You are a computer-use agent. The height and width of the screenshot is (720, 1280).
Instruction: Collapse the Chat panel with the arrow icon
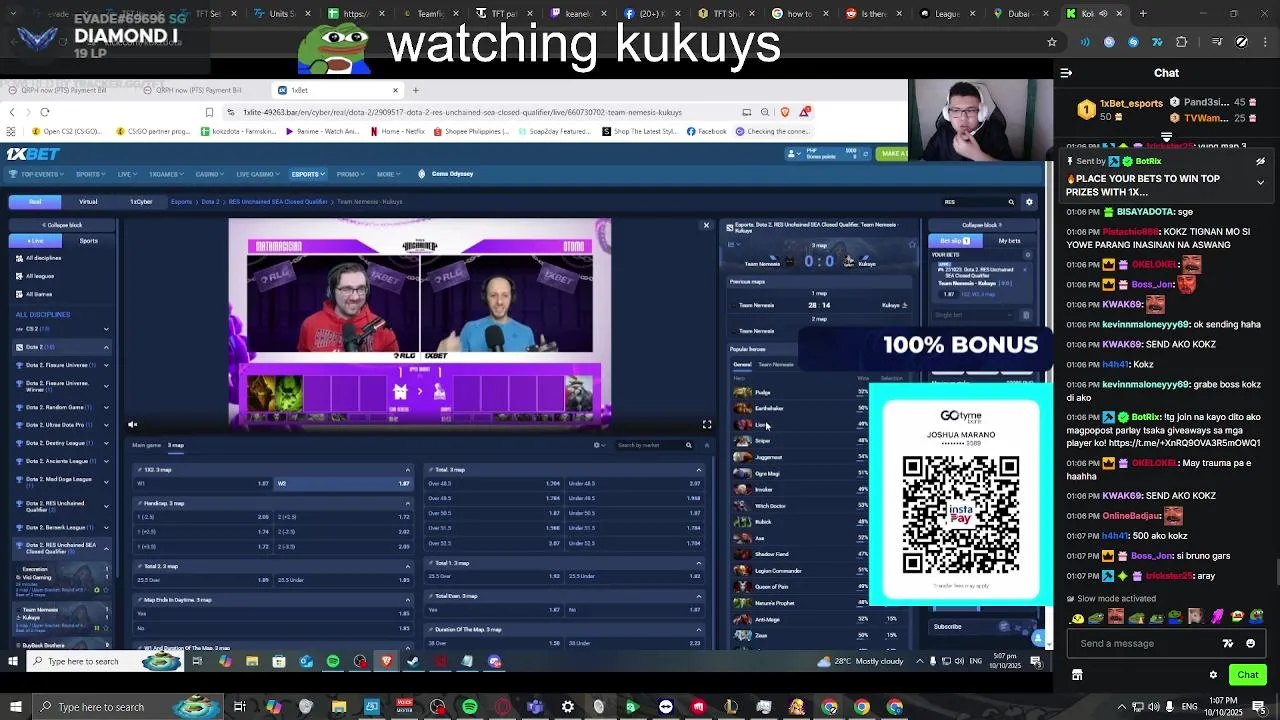(1066, 73)
